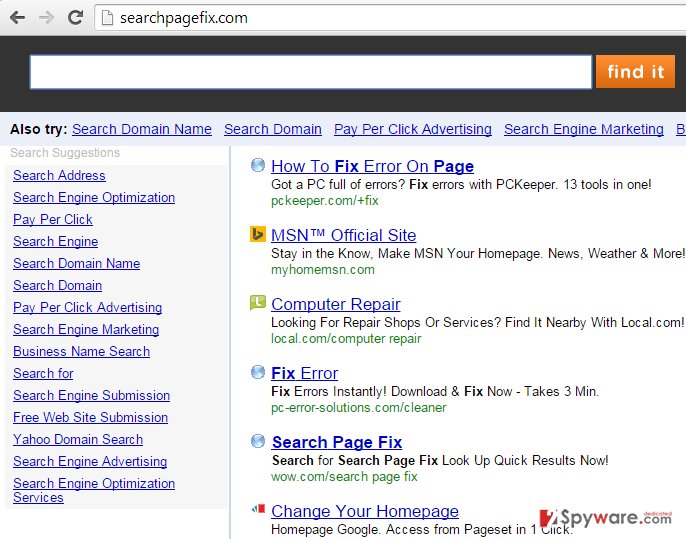Open sidebar Search Engine Marketing link

pos(86,329)
